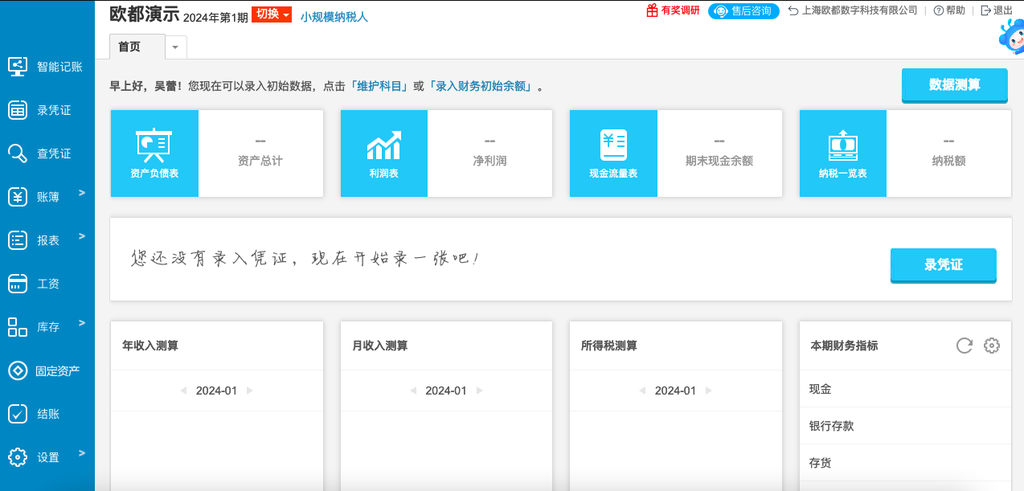Expand the 报表 submenu arrow
Viewport: 1024px width, 491px height.
[82, 236]
